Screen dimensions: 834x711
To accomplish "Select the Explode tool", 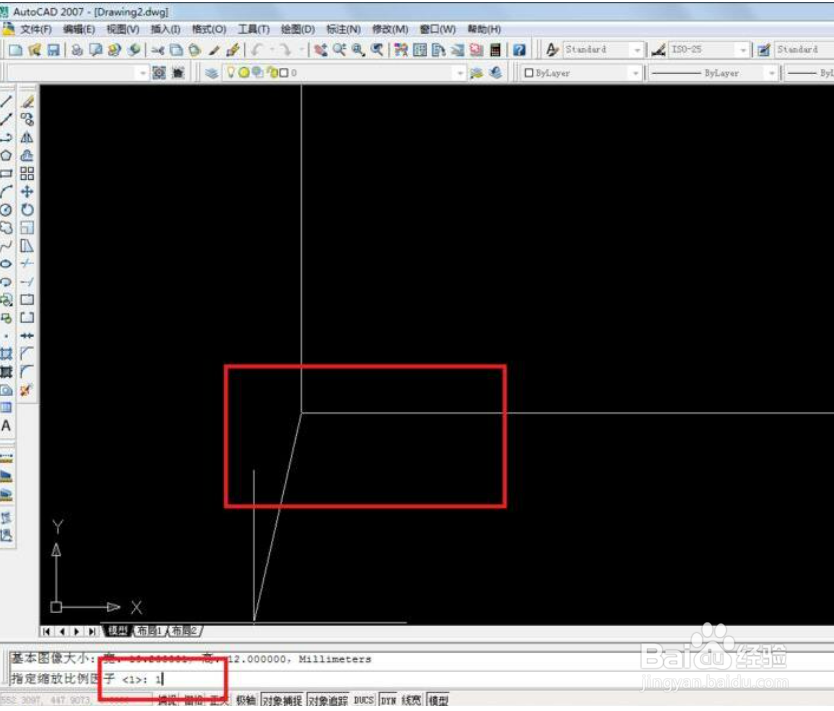I will pyautogui.click(x=27, y=390).
